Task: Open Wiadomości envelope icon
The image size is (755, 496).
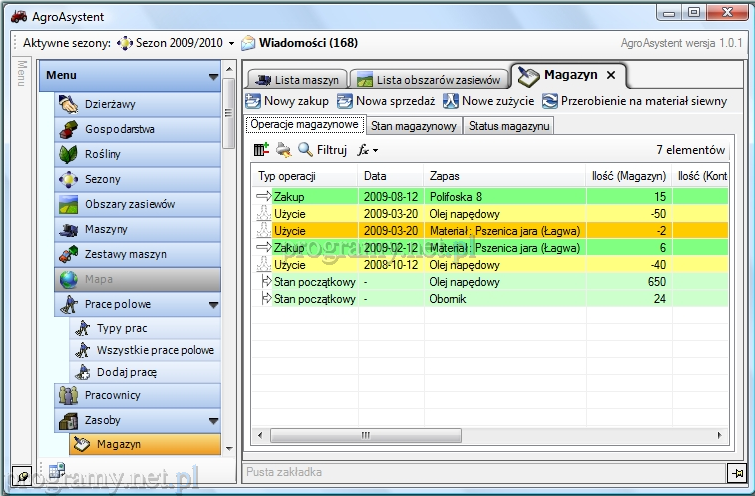Action: [248, 44]
